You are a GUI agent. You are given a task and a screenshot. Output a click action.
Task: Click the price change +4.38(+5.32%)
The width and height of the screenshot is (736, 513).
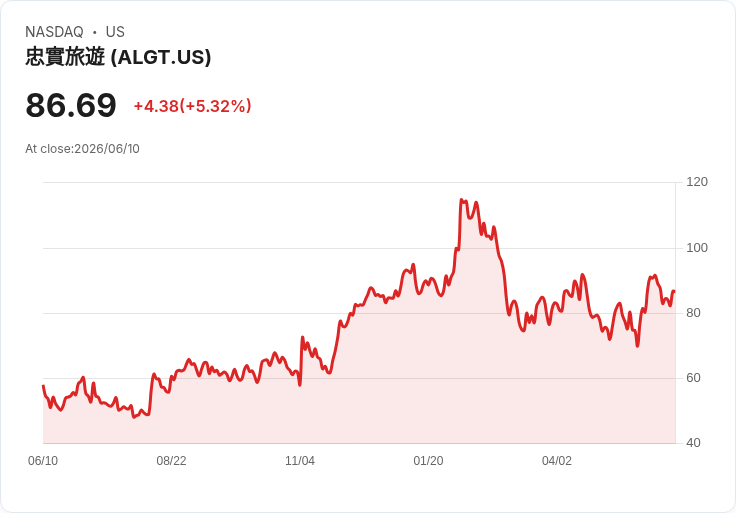[x=193, y=106]
